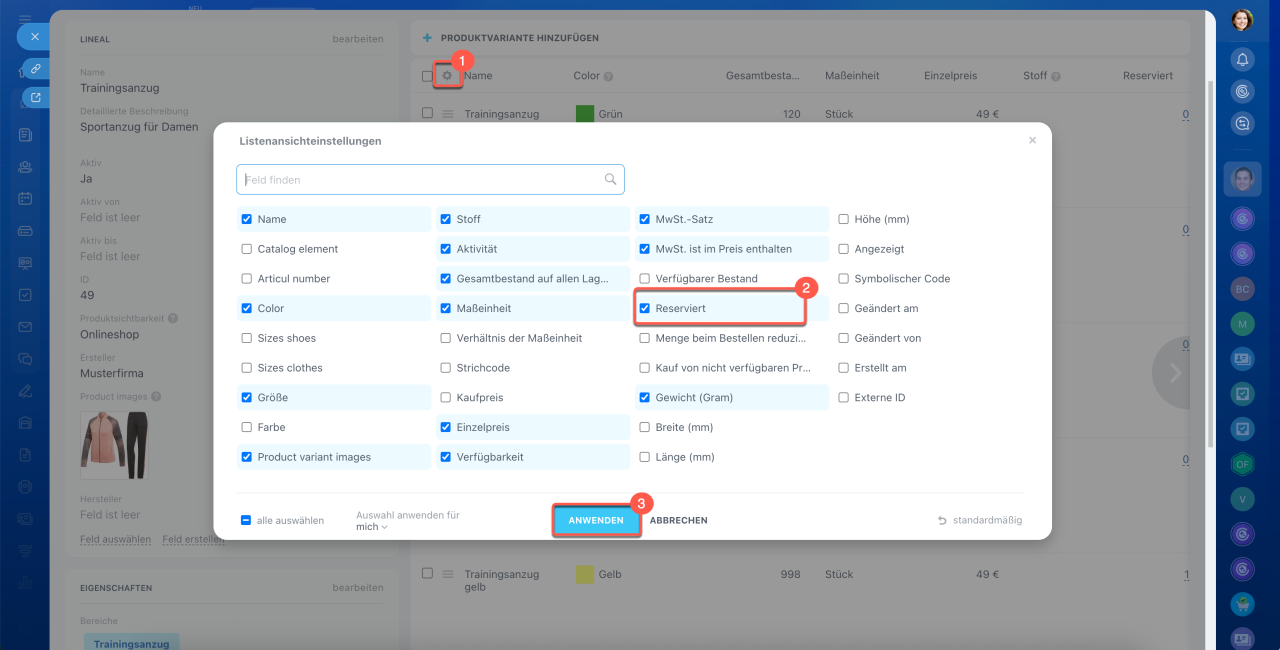Toggle the 'alle auswählen' checkbox
The width and height of the screenshot is (1280, 650).
(246, 520)
